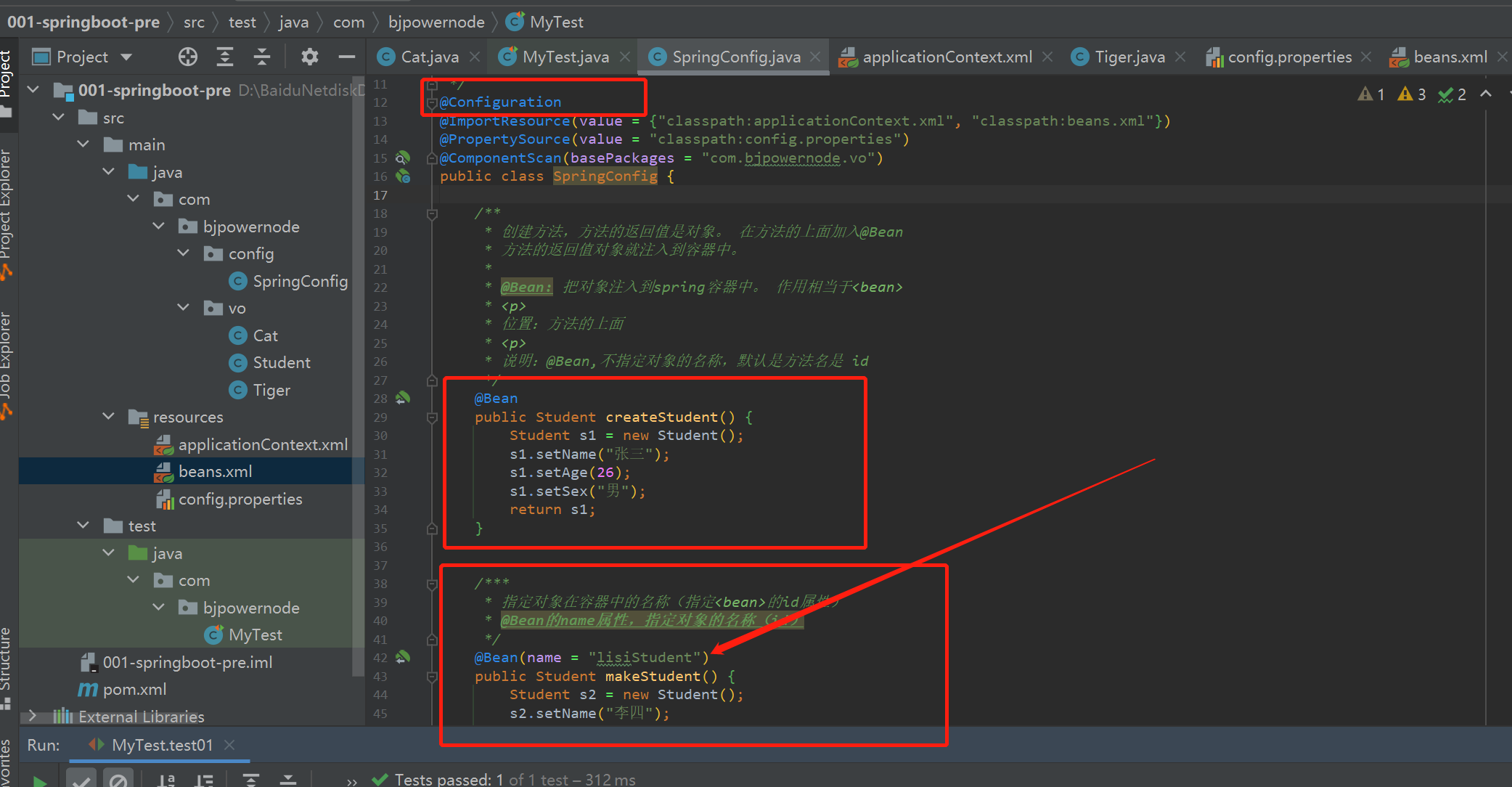The width and height of the screenshot is (1512, 787).
Task: Open pom.xml in the project tree
Action: [134, 689]
